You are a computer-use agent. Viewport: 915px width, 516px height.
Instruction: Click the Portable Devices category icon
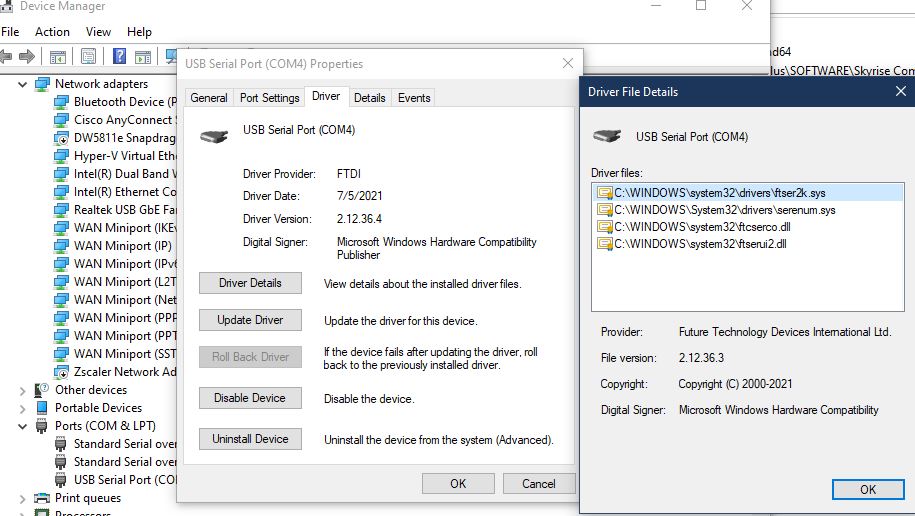coord(42,408)
